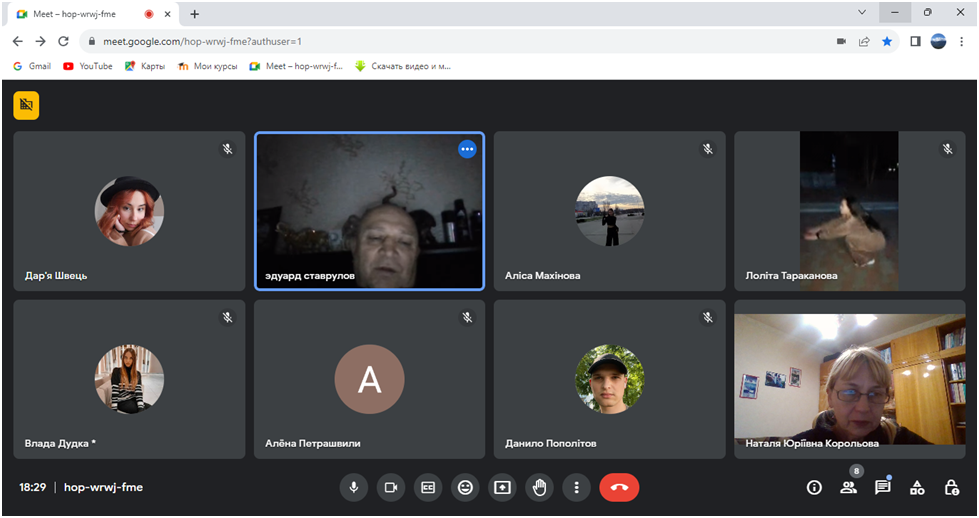Close the Meet browser tab
The width and height of the screenshot is (979, 518).
[x=167, y=14]
